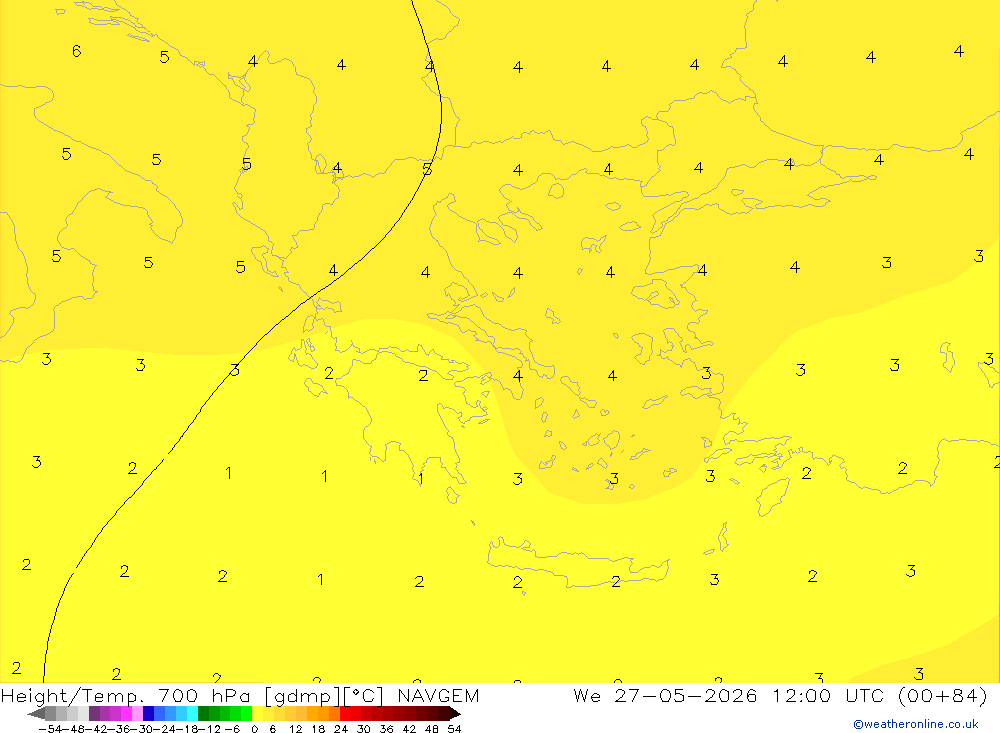Click the '[°C]' unit label in the title
The width and height of the screenshot is (1000, 733).
pyautogui.click(x=364, y=696)
